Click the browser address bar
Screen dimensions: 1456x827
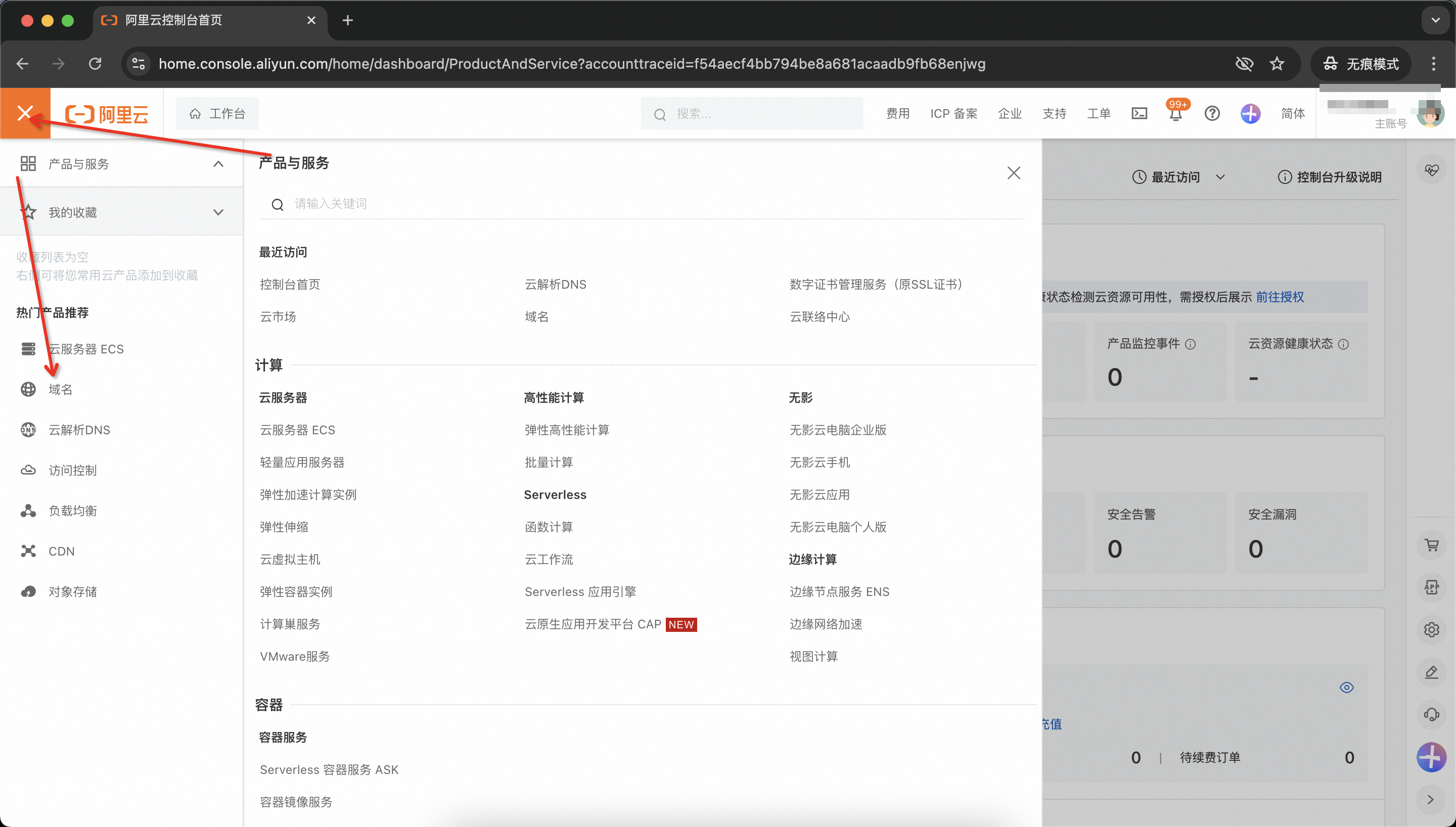coord(572,64)
